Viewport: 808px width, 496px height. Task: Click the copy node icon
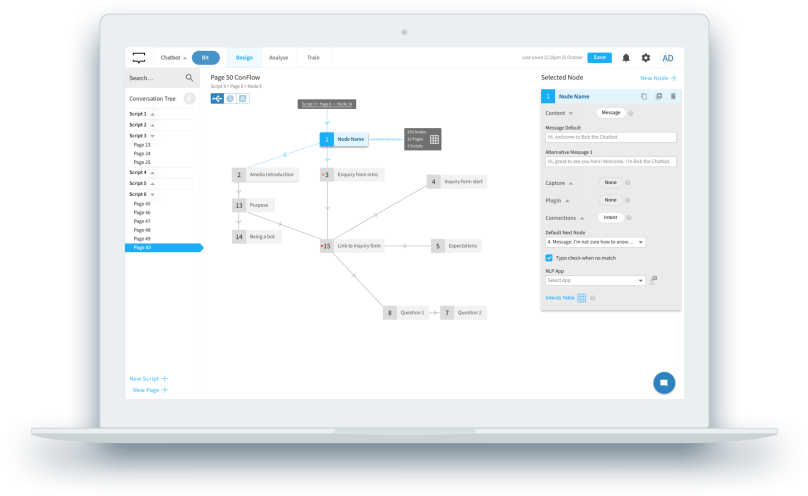pyautogui.click(x=643, y=96)
